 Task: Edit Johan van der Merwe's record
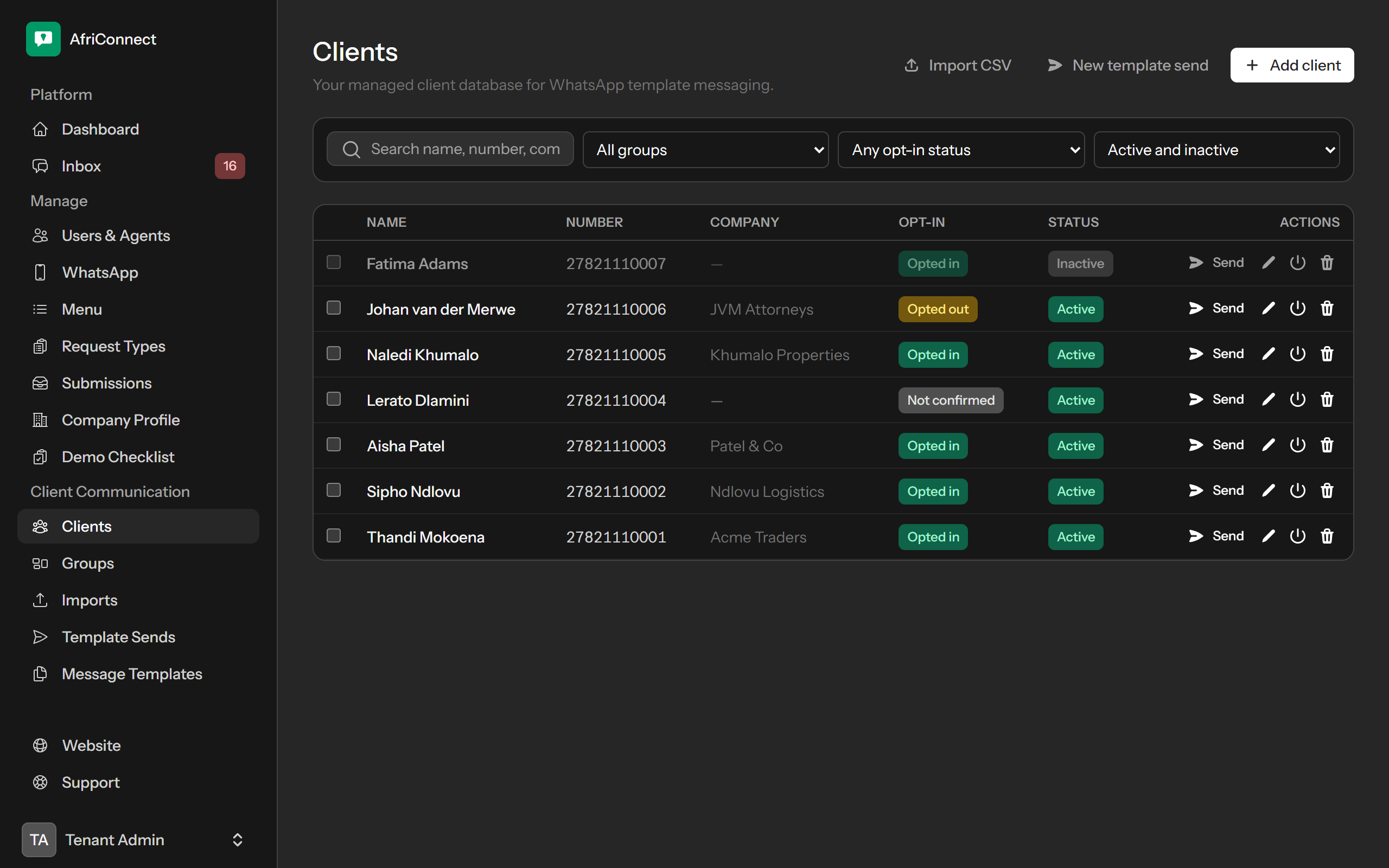pos(1269,308)
